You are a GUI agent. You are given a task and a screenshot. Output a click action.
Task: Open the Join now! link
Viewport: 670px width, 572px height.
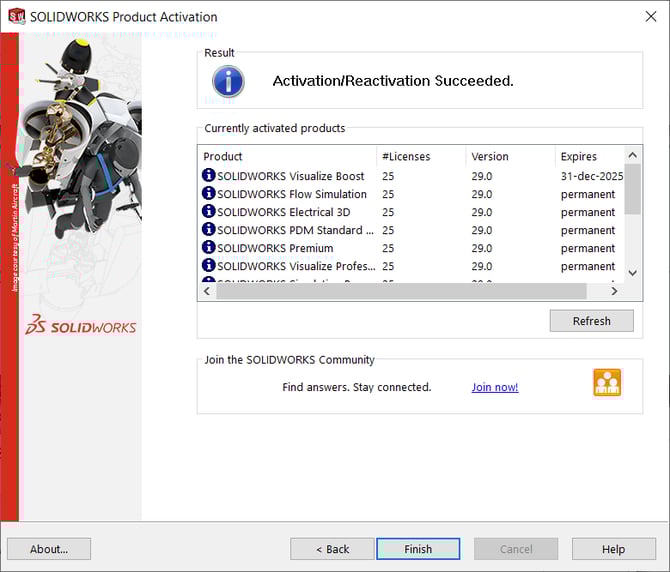[495, 388]
